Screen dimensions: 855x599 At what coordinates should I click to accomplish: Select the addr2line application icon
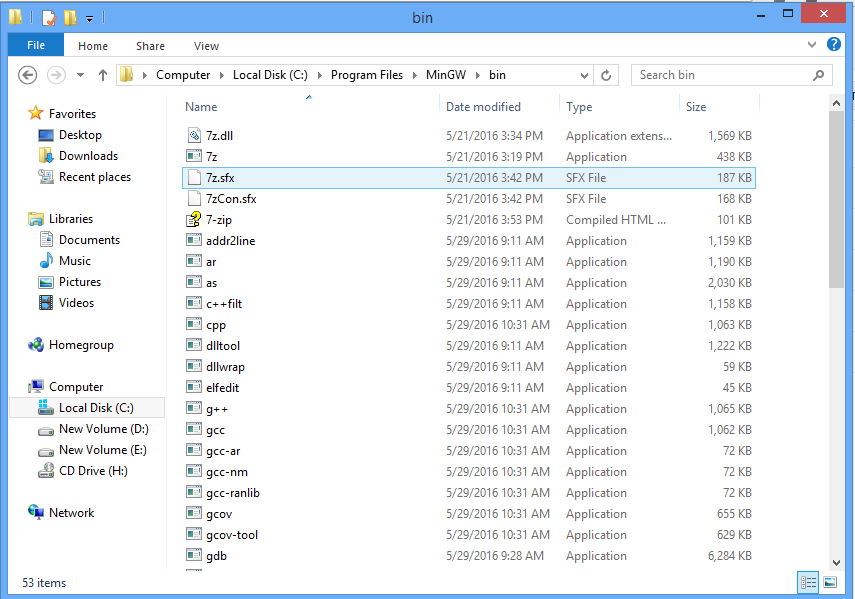point(194,240)
